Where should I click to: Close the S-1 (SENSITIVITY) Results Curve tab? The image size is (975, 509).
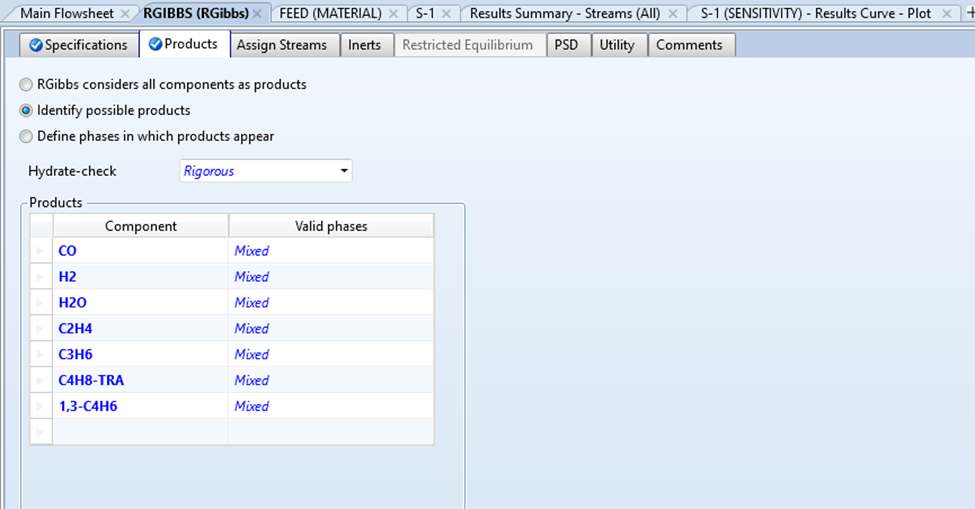[x=946, y=13]
